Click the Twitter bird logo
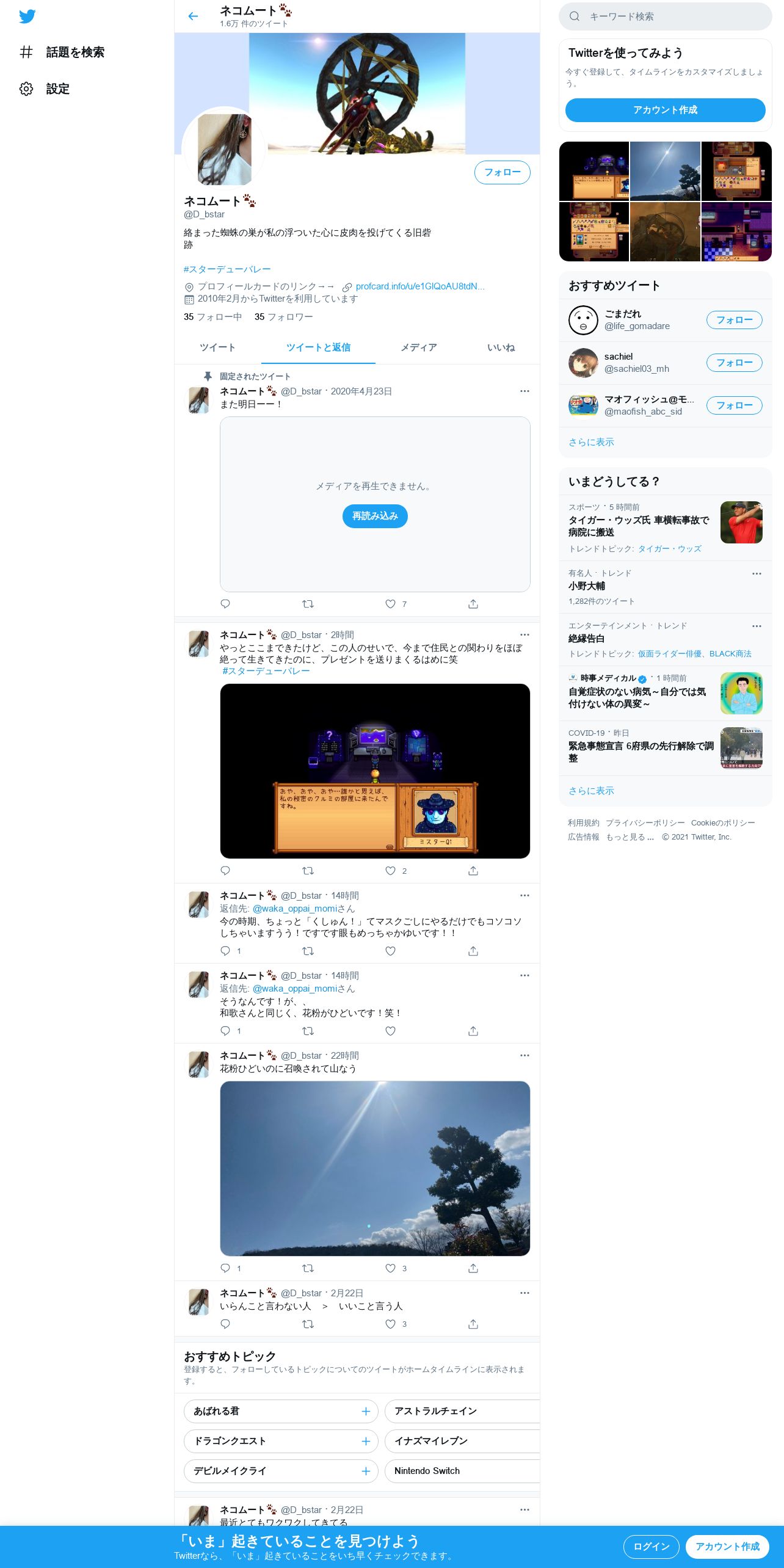Viewport: 784px width, 1568px height. tap(27, 16)
